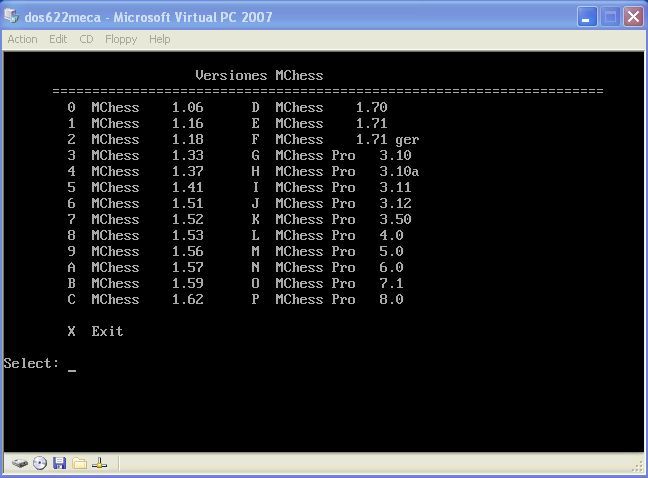Click the 'MChess Pro 6.0' entry
Viewport: 648px width, 478px height.
327,267
